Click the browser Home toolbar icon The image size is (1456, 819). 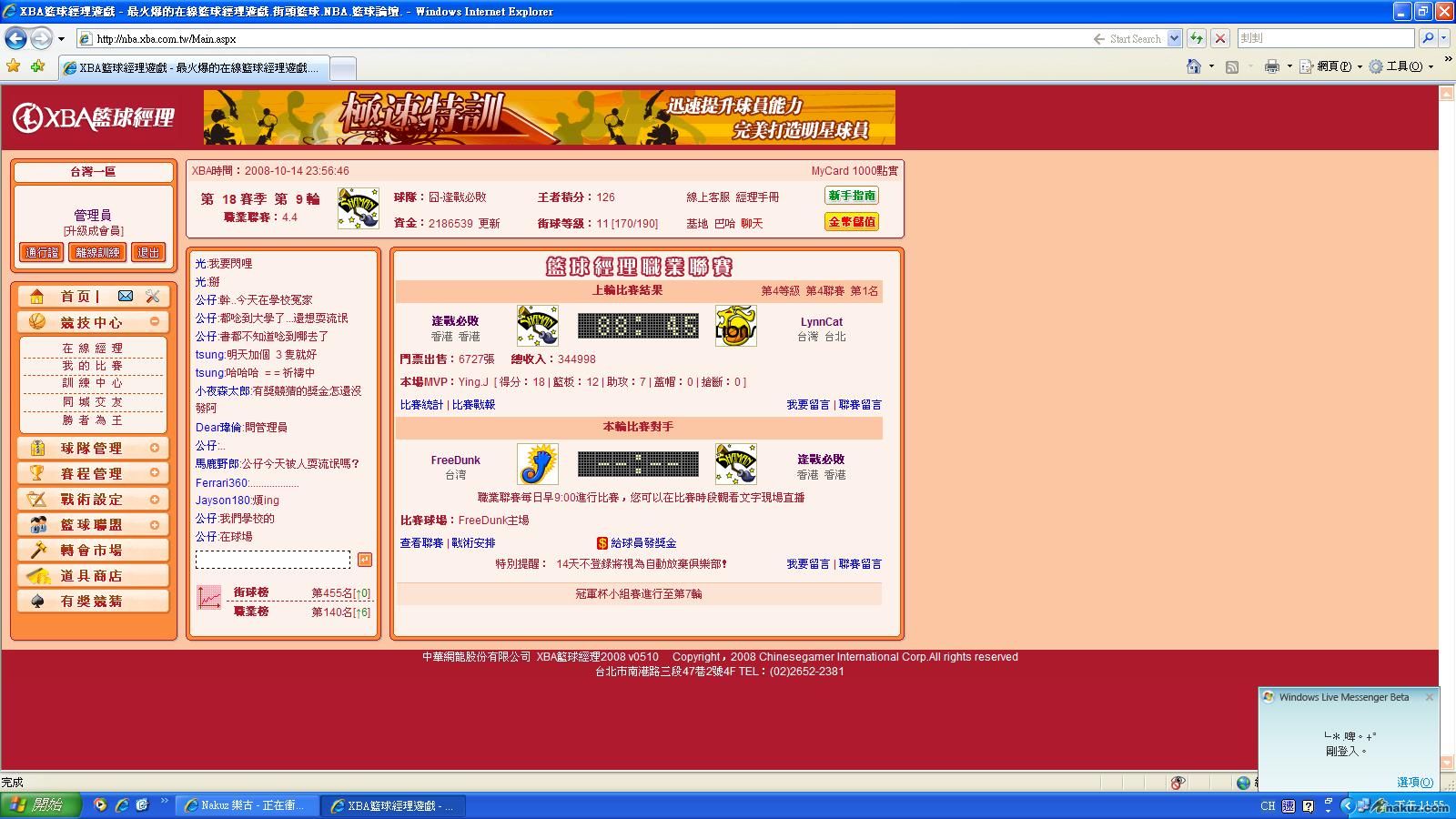pyautogui.click(x=1194, y=66)
